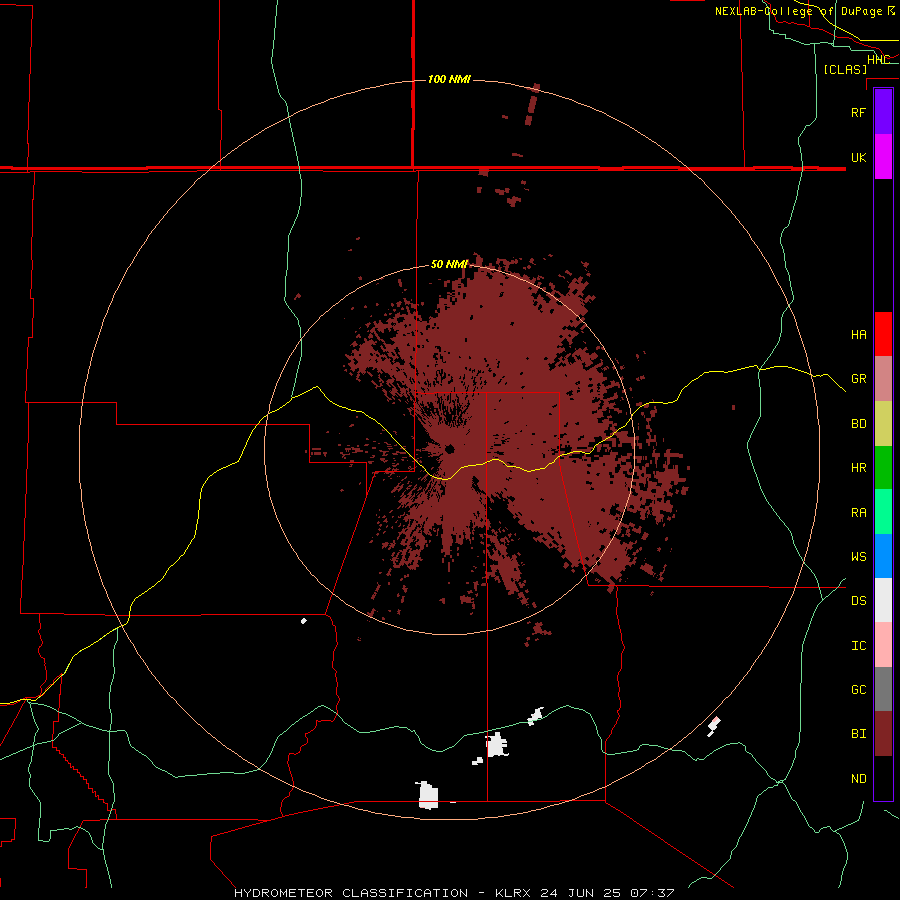Pick the mint RA legend swatch
The width and height of the screenshot is (900, 900).
[883, 512]
